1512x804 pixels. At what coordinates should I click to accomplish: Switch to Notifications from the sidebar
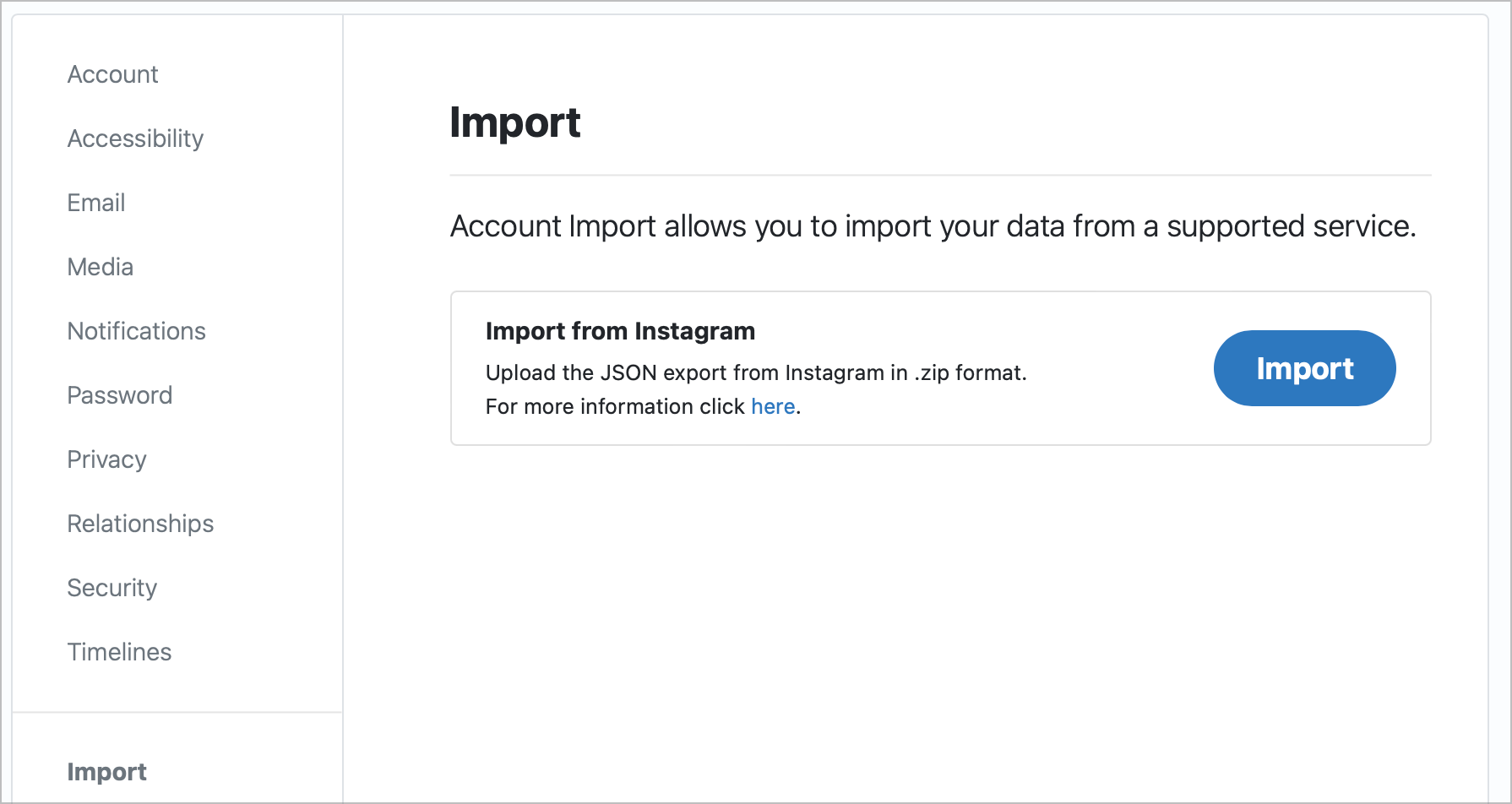click(x=136, y=331)
